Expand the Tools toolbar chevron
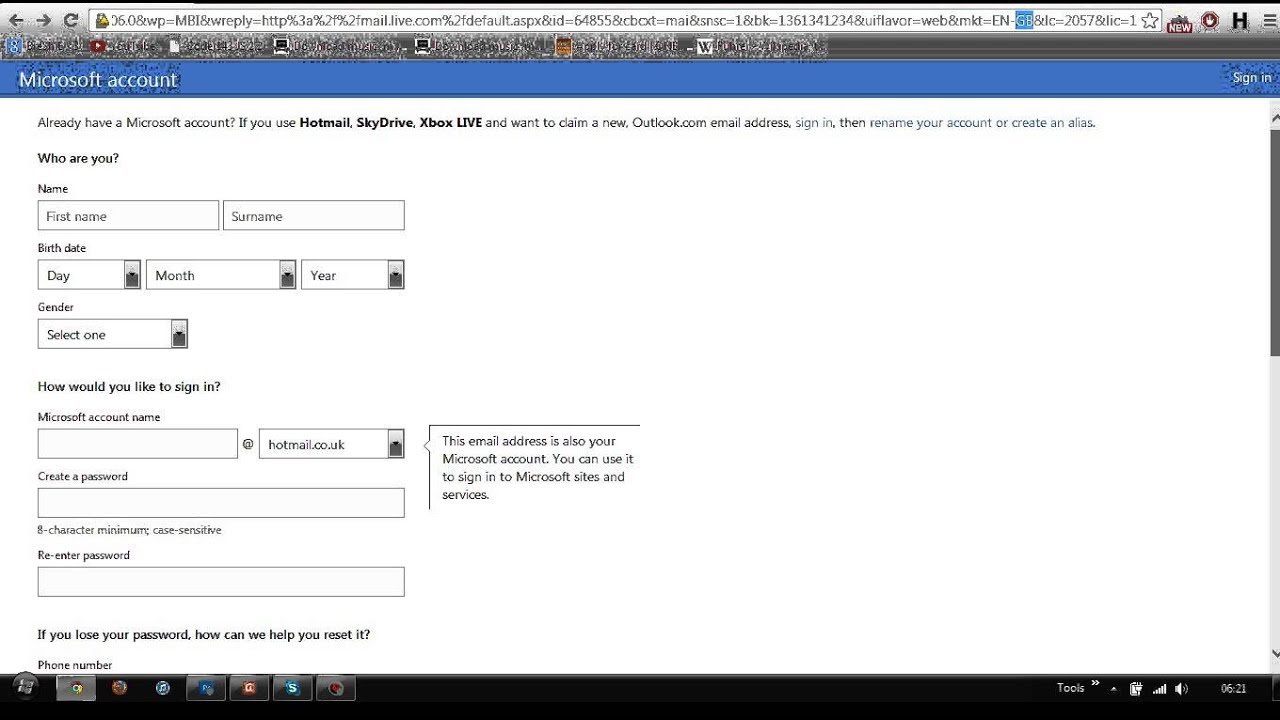This screenshot has width=1280, height=720. [x=1095, y=684]
